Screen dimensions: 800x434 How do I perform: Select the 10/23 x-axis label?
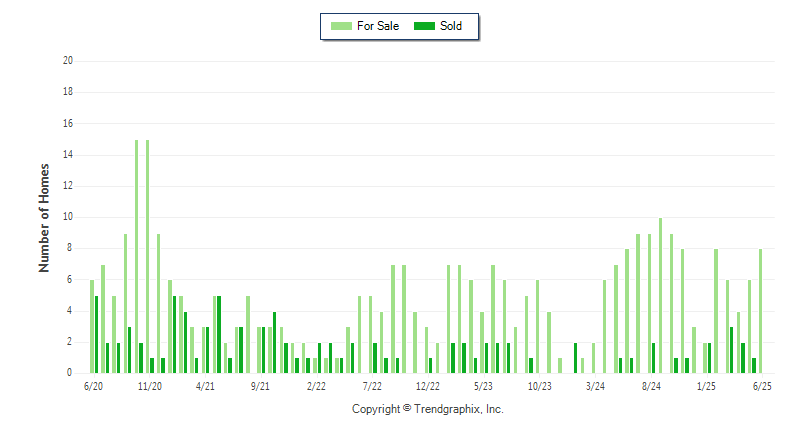(x=539, y=387)
